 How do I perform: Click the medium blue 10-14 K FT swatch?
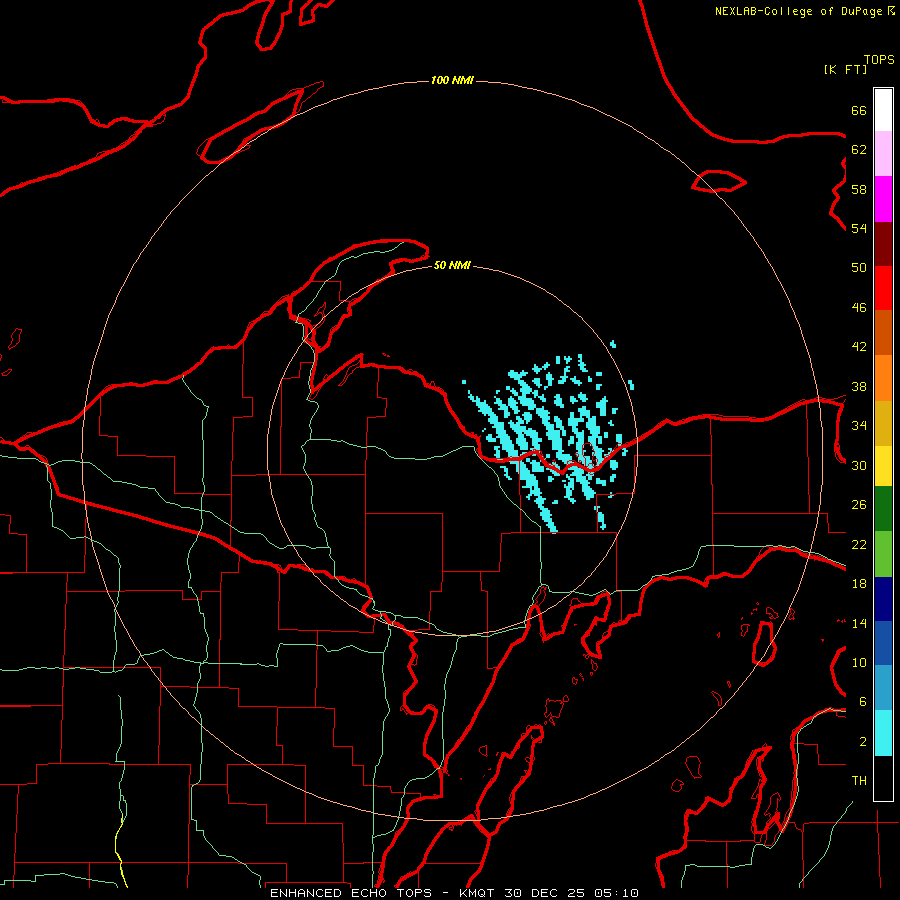click(883, 643)
